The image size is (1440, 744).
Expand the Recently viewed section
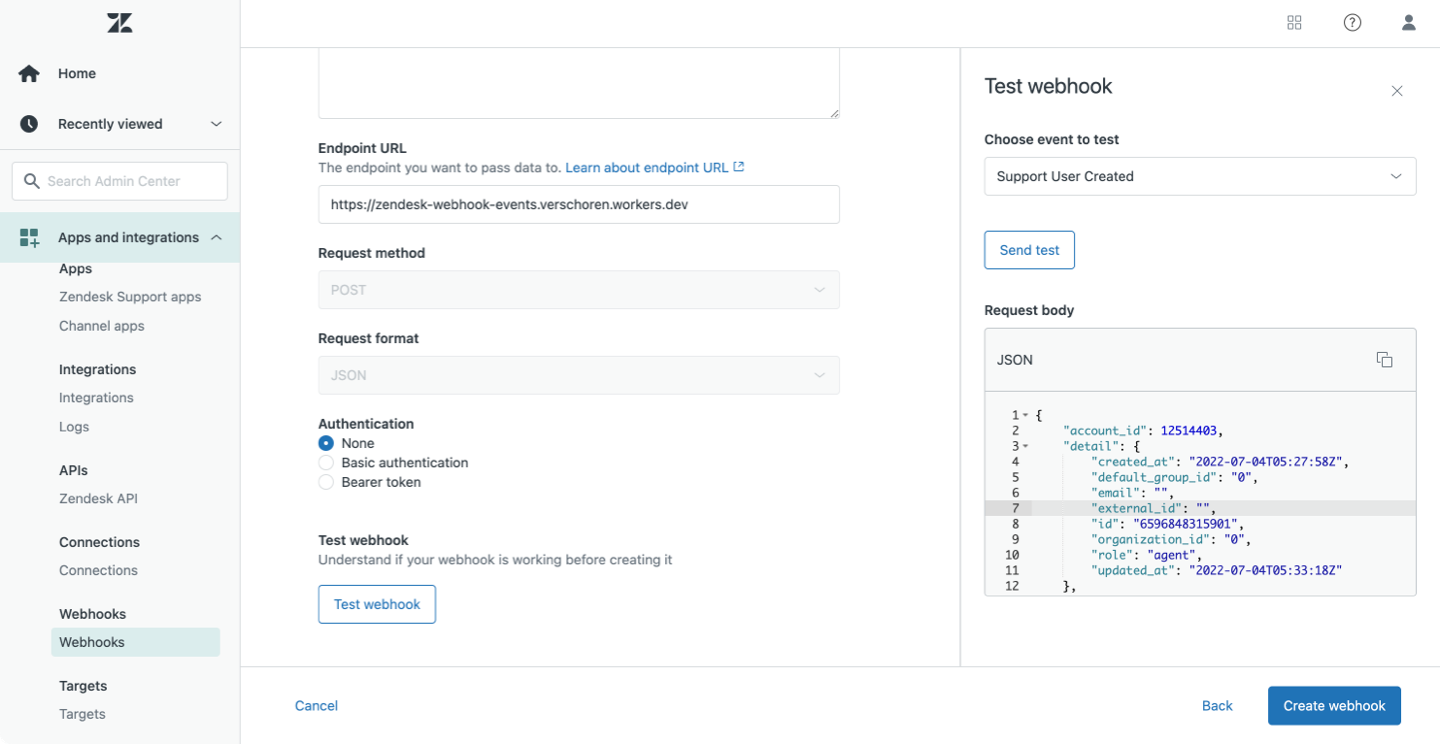(x=216, y=124)
